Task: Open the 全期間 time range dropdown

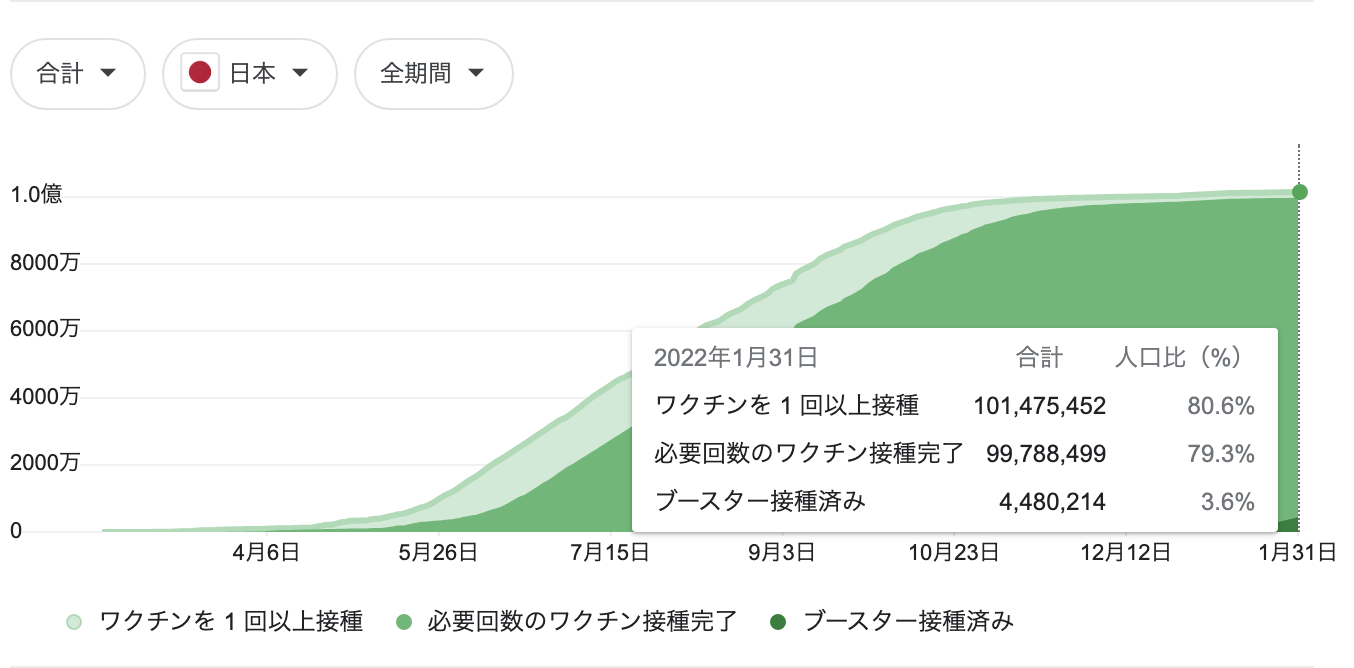Action: point(434,74)
